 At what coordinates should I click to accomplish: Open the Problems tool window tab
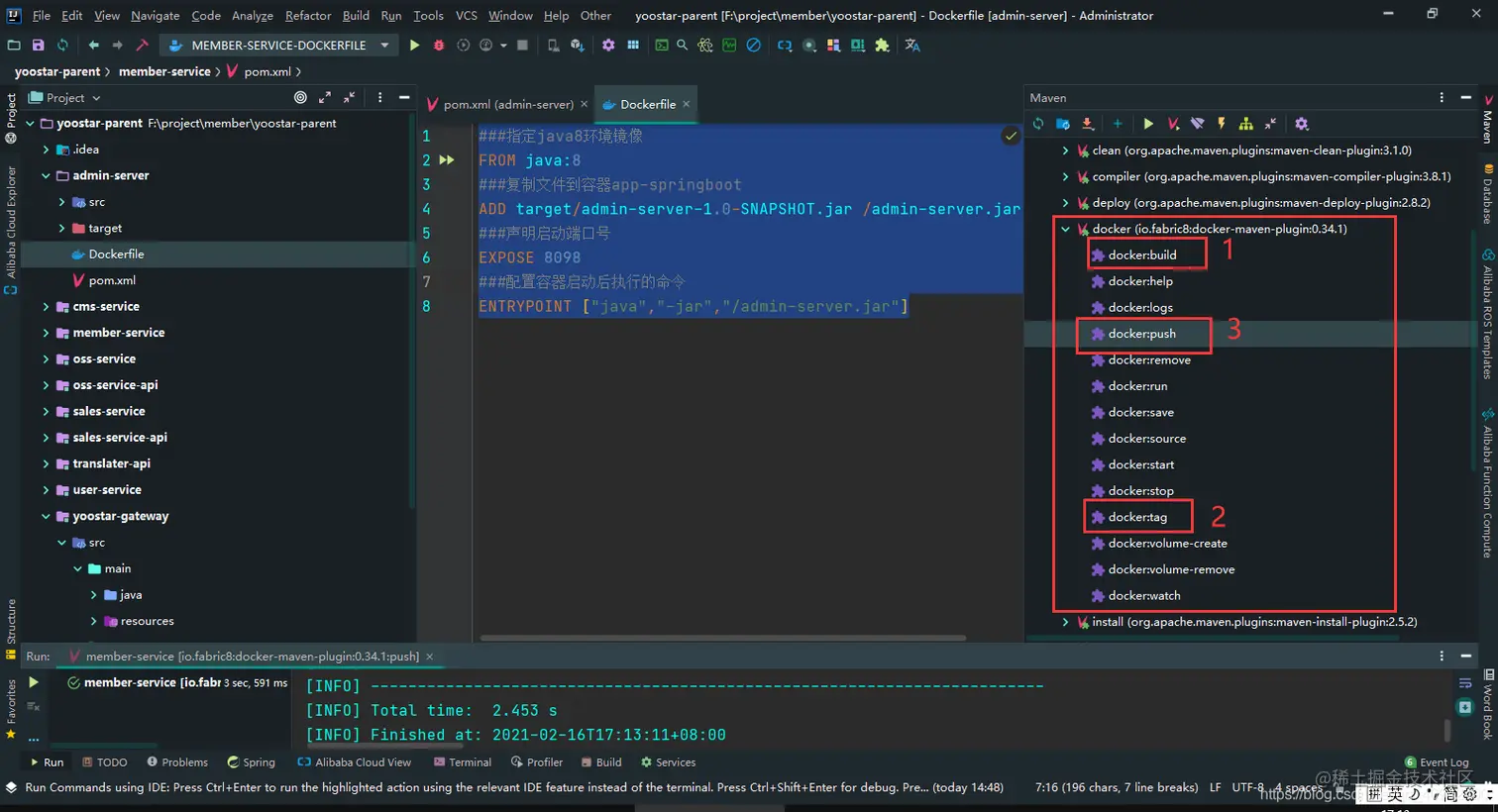point(177,761)
